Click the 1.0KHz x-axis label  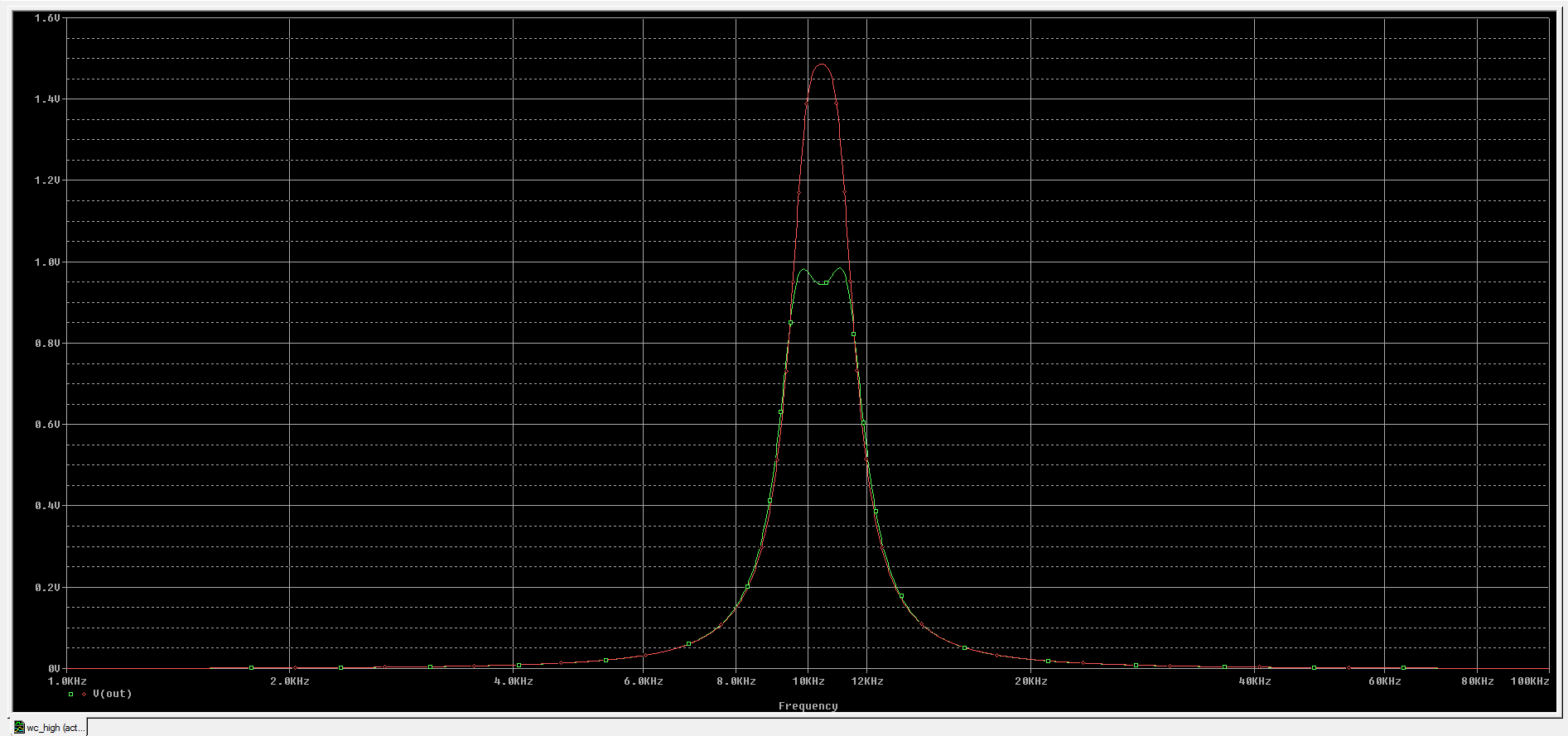(x=66, y=681)
